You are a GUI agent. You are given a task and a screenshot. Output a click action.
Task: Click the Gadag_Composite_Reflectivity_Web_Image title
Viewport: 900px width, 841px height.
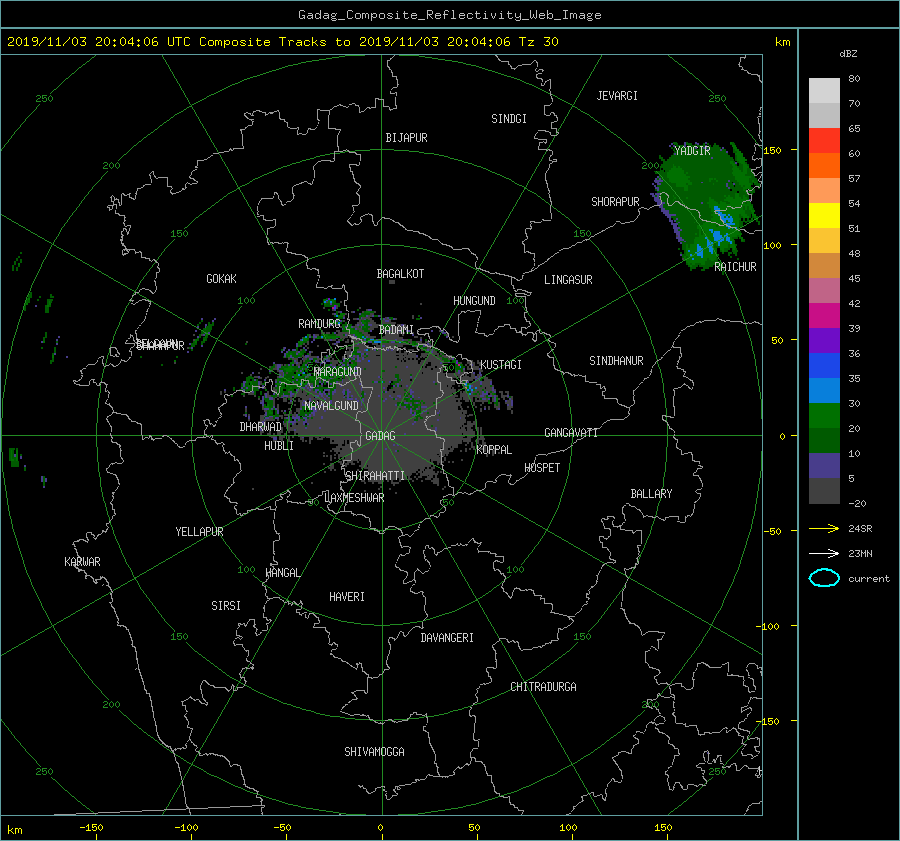(449, 15)
